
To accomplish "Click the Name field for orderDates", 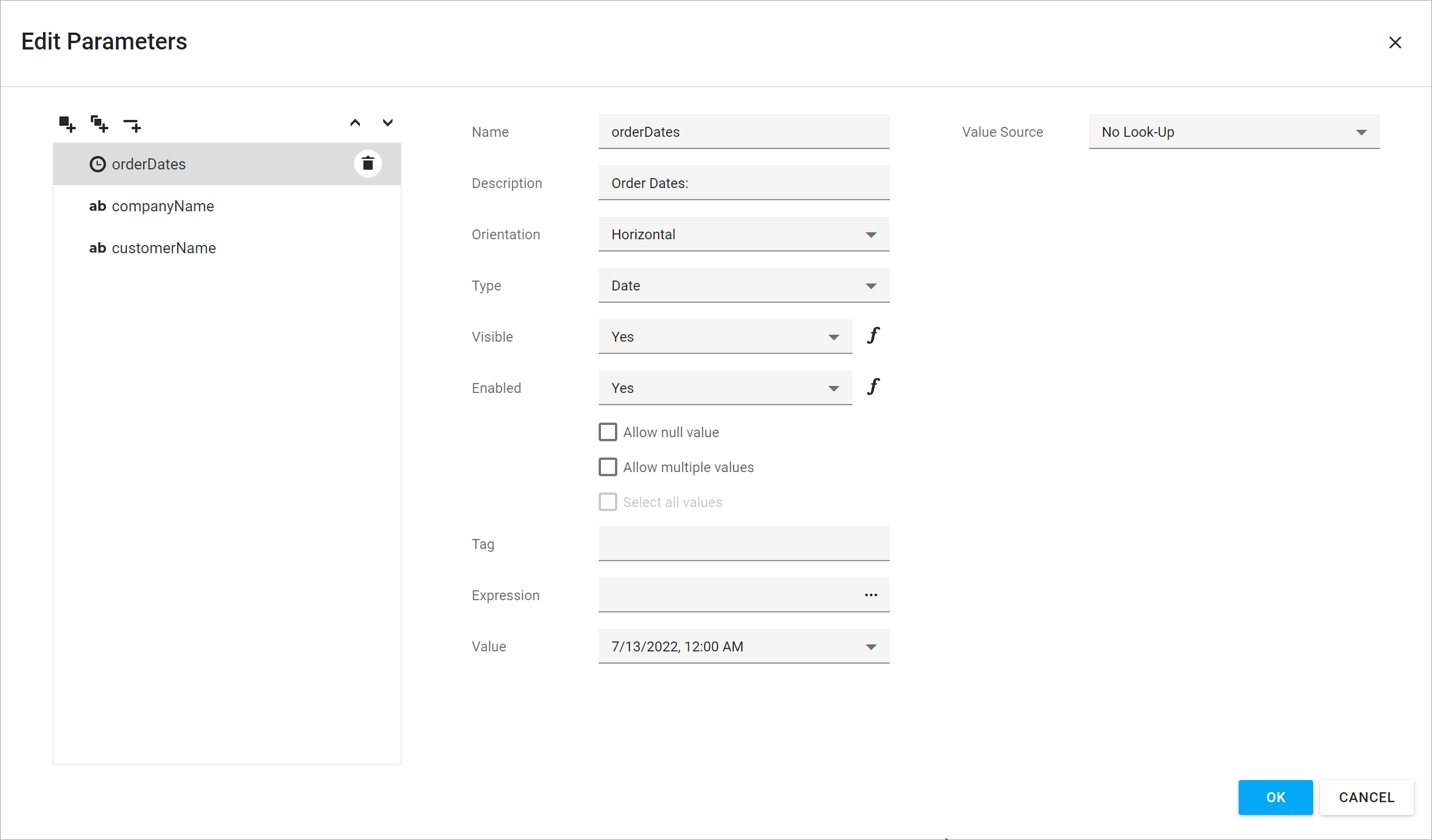I will pos(744,132).
